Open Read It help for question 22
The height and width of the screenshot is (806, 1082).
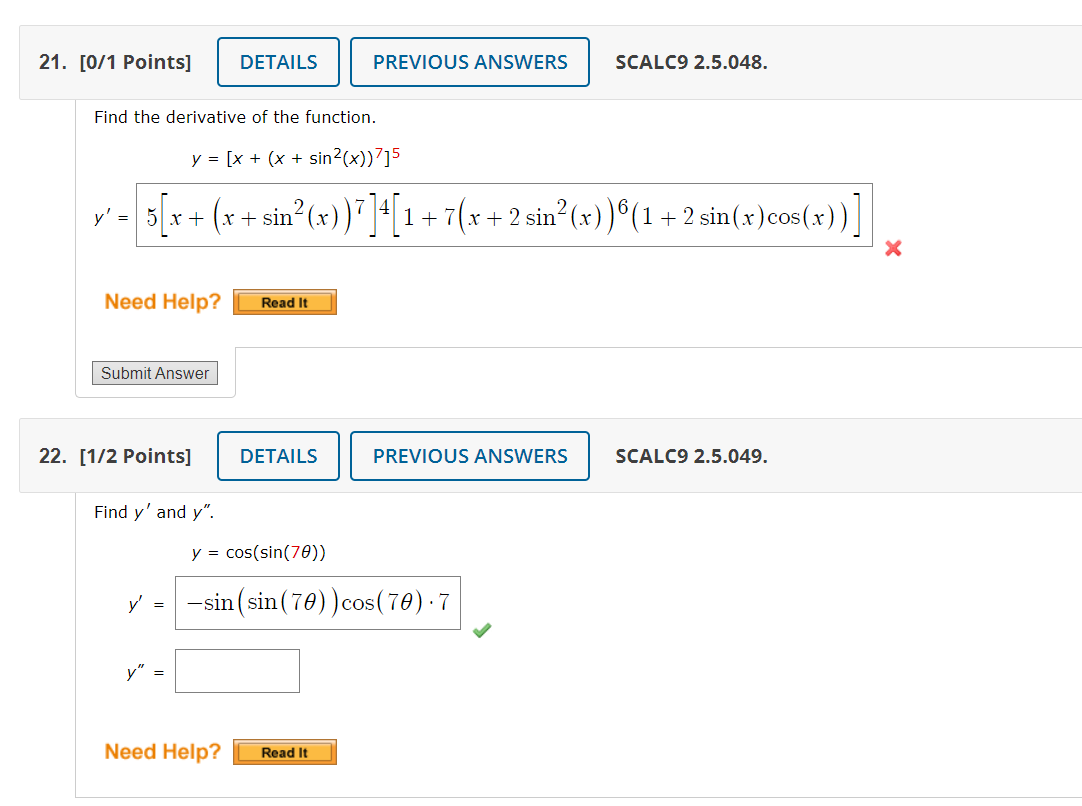pyautogui.click(x=284, y=751)
